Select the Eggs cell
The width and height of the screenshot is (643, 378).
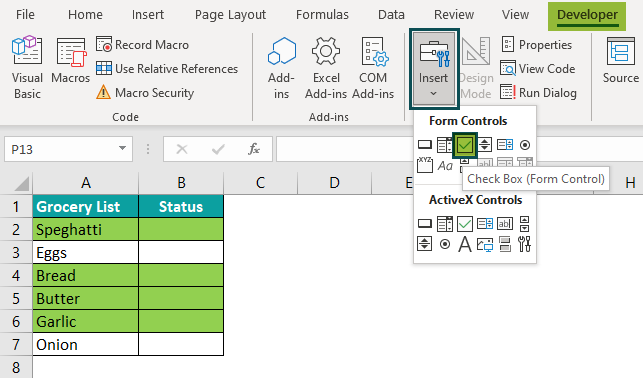click(x=86, y=253)
